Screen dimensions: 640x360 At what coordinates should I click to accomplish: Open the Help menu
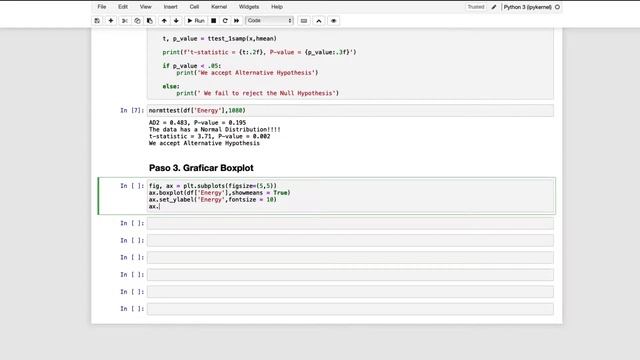pos(277,7)
